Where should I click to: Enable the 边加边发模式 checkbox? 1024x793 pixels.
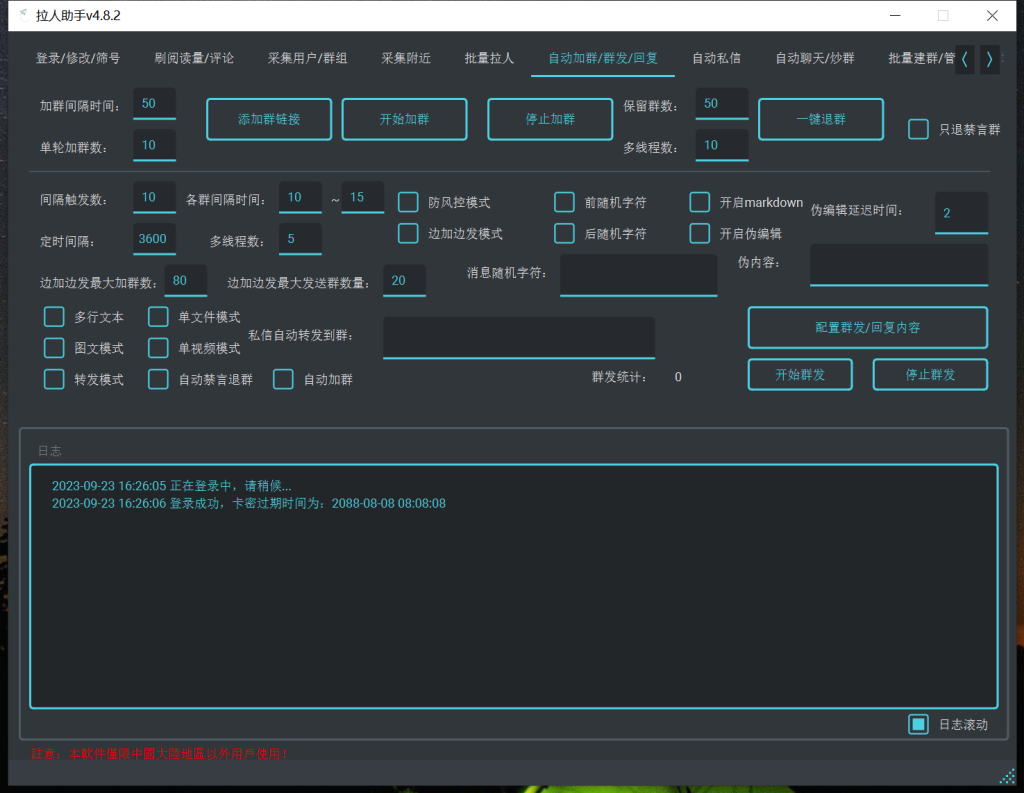tap(408, 233)
